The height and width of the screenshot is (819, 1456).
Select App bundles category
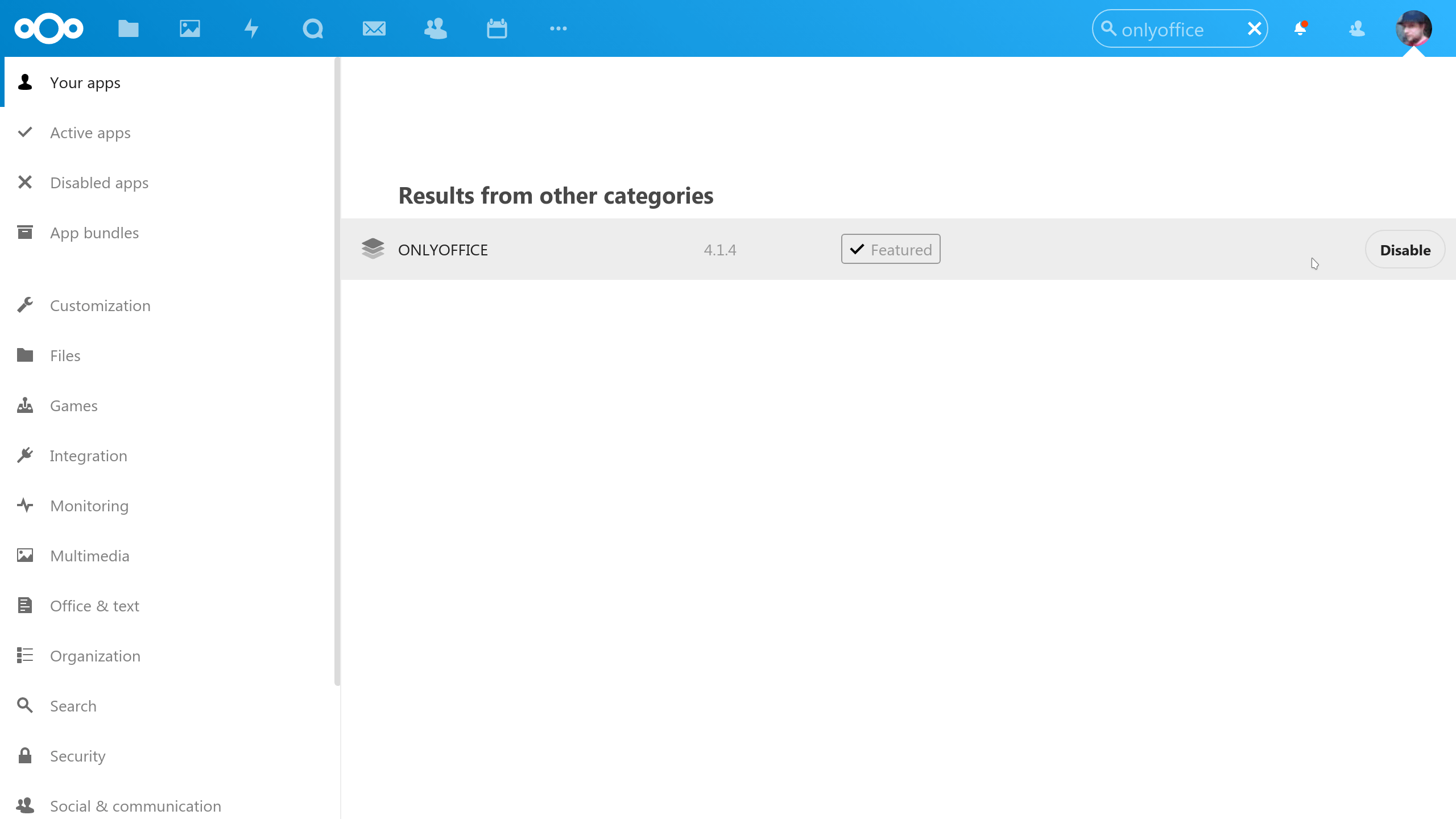tap(169, 233)
